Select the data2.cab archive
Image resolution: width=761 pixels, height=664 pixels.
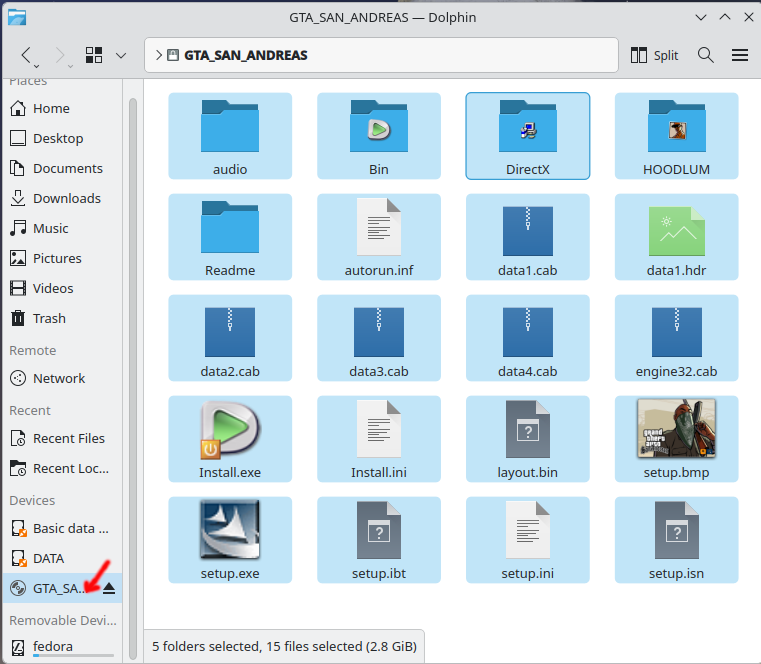coord(230,338)
